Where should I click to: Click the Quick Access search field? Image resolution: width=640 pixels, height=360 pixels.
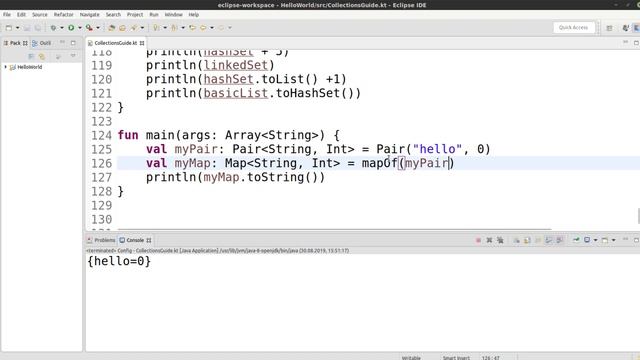(x=573, y=27)
